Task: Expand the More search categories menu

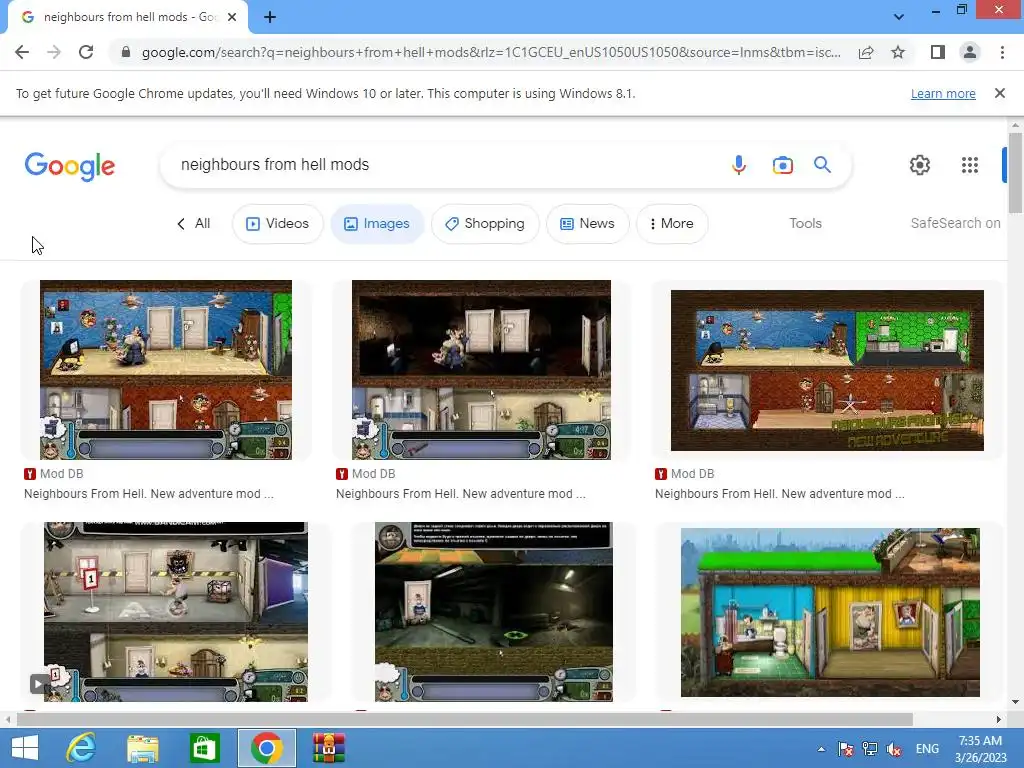Action: [x=672, y=223]
